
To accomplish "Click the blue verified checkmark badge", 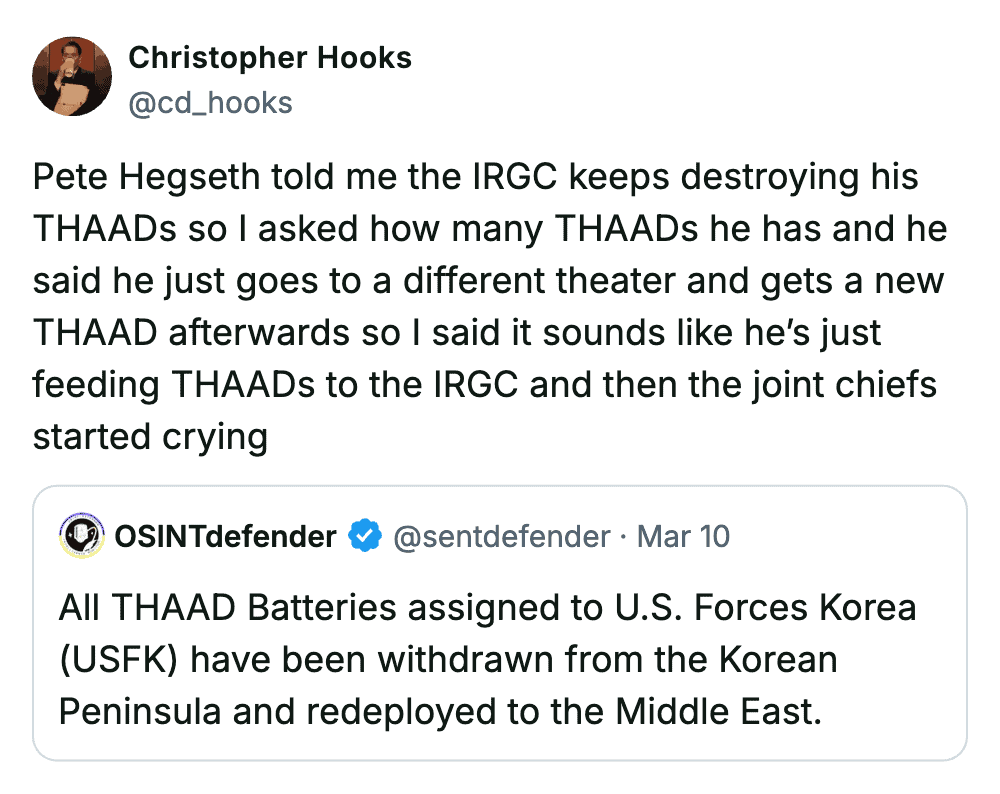I will (364, 537).
